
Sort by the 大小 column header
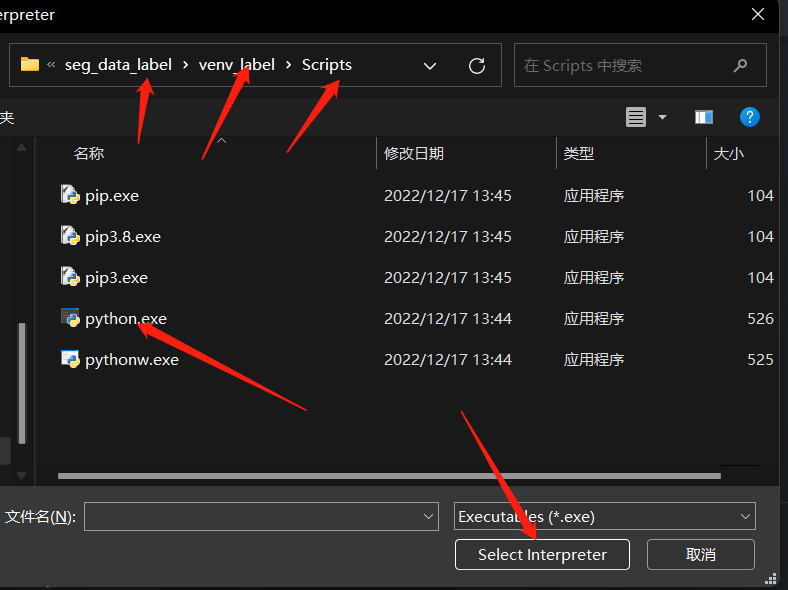coord(729,153)
